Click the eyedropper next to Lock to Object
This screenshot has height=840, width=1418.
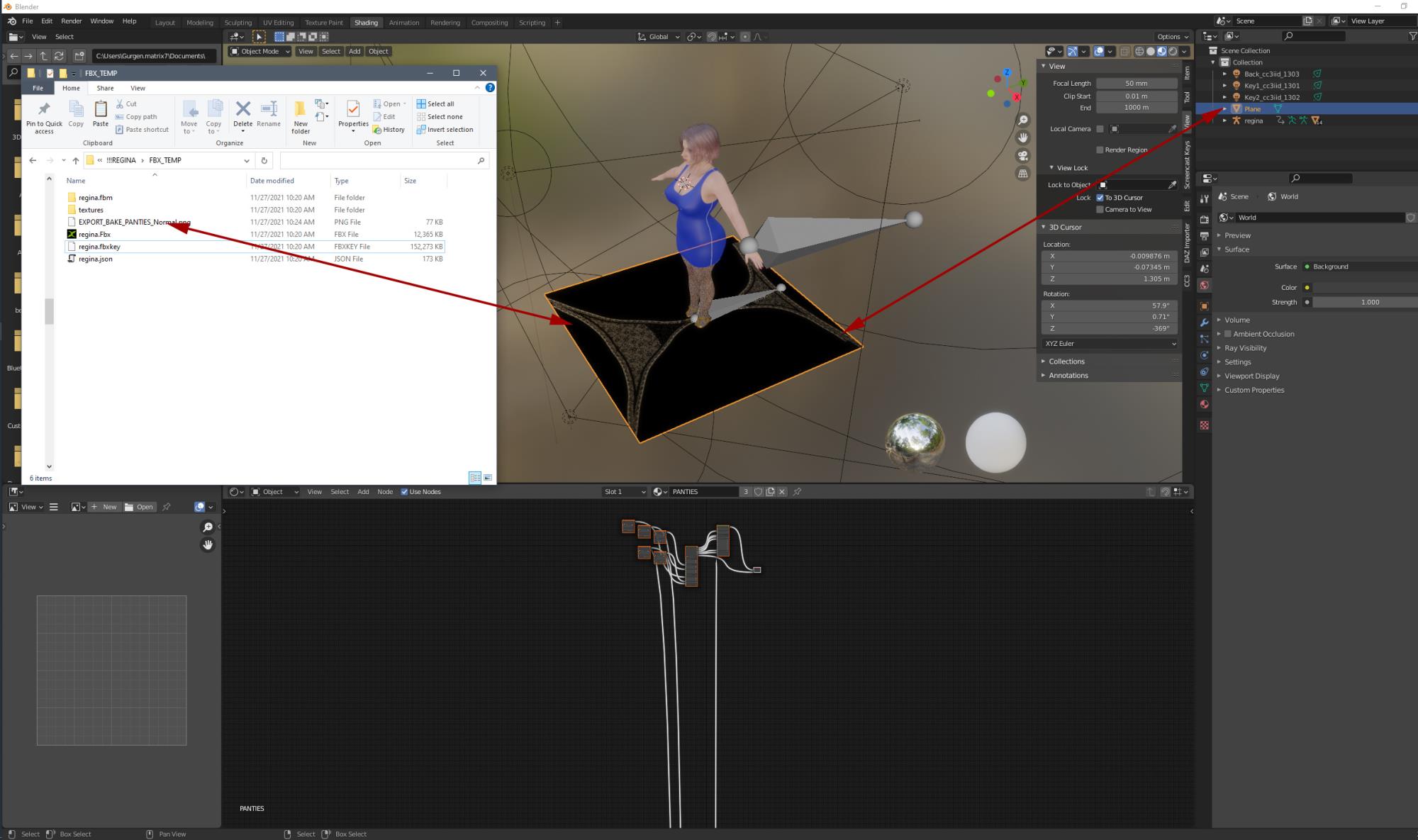tap(1172, 185)
